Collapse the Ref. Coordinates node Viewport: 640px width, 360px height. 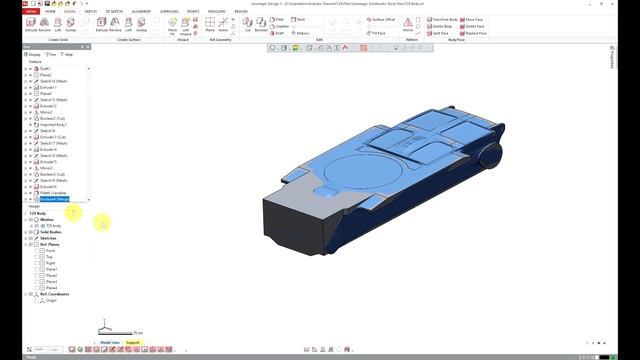point(26,294)
